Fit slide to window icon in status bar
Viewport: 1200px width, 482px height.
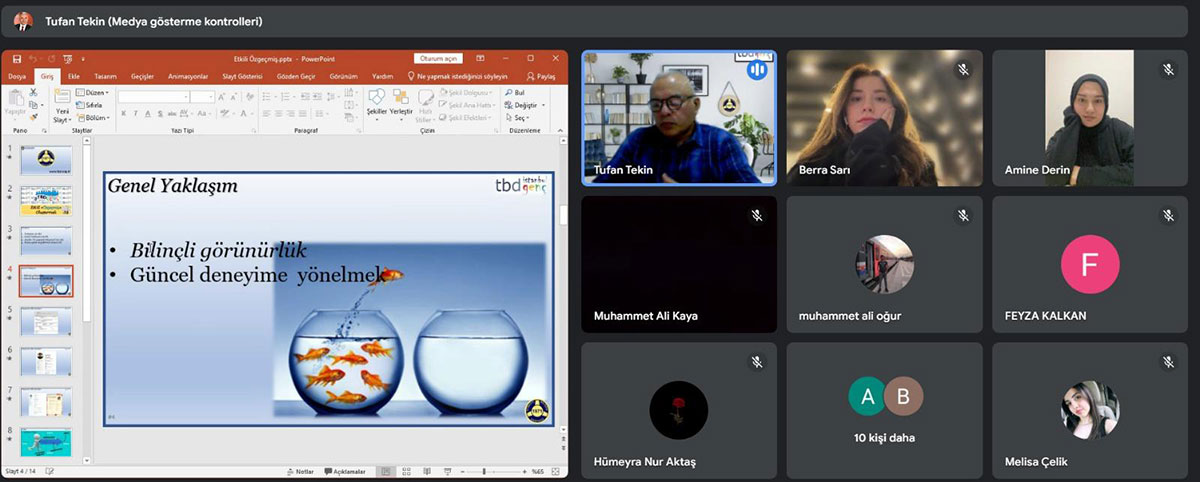(x=557, y=471)
